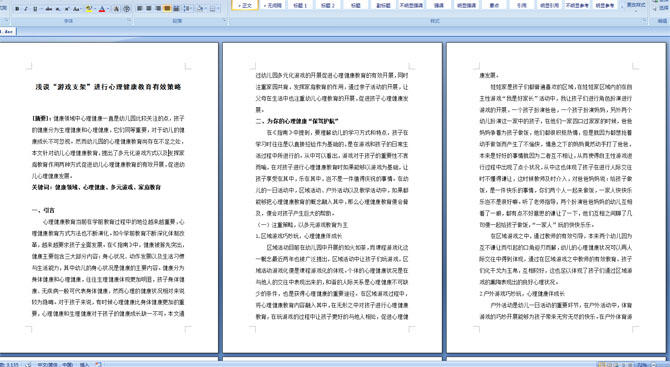This screenshot has height=367, width=670.
Task: Toggle italic formatting in the ribbon
Action: pyautogui.click(x=26, y=9)
